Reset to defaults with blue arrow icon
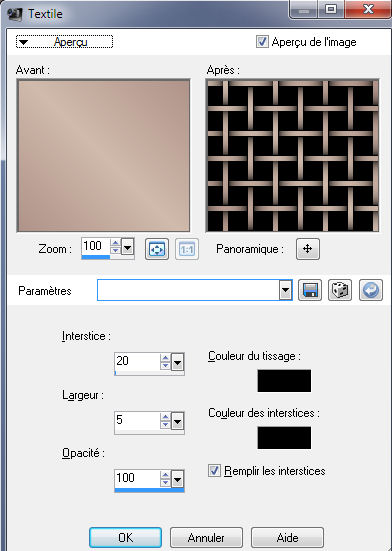392x551 pixels. 371,290
